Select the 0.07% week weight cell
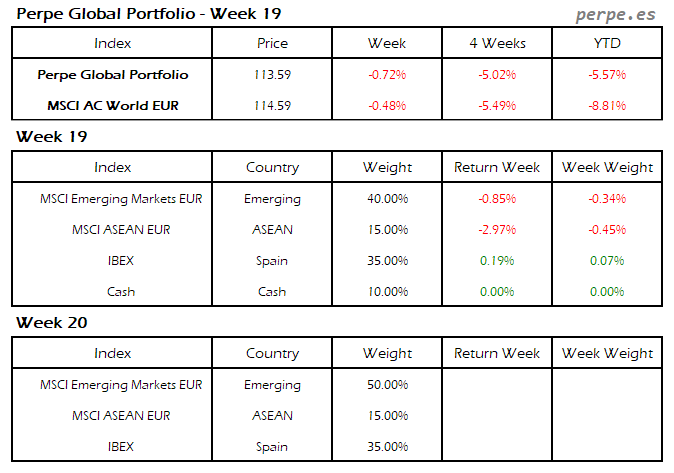The width and height of the screenshot is (674, 473). [608, 261]
